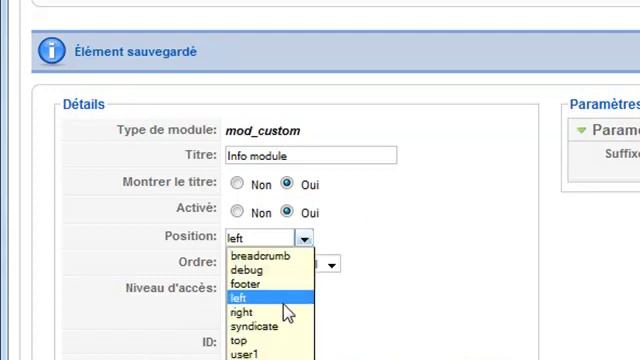
Task: Choose syndicate in the Position list
Action: click(270, 327)
